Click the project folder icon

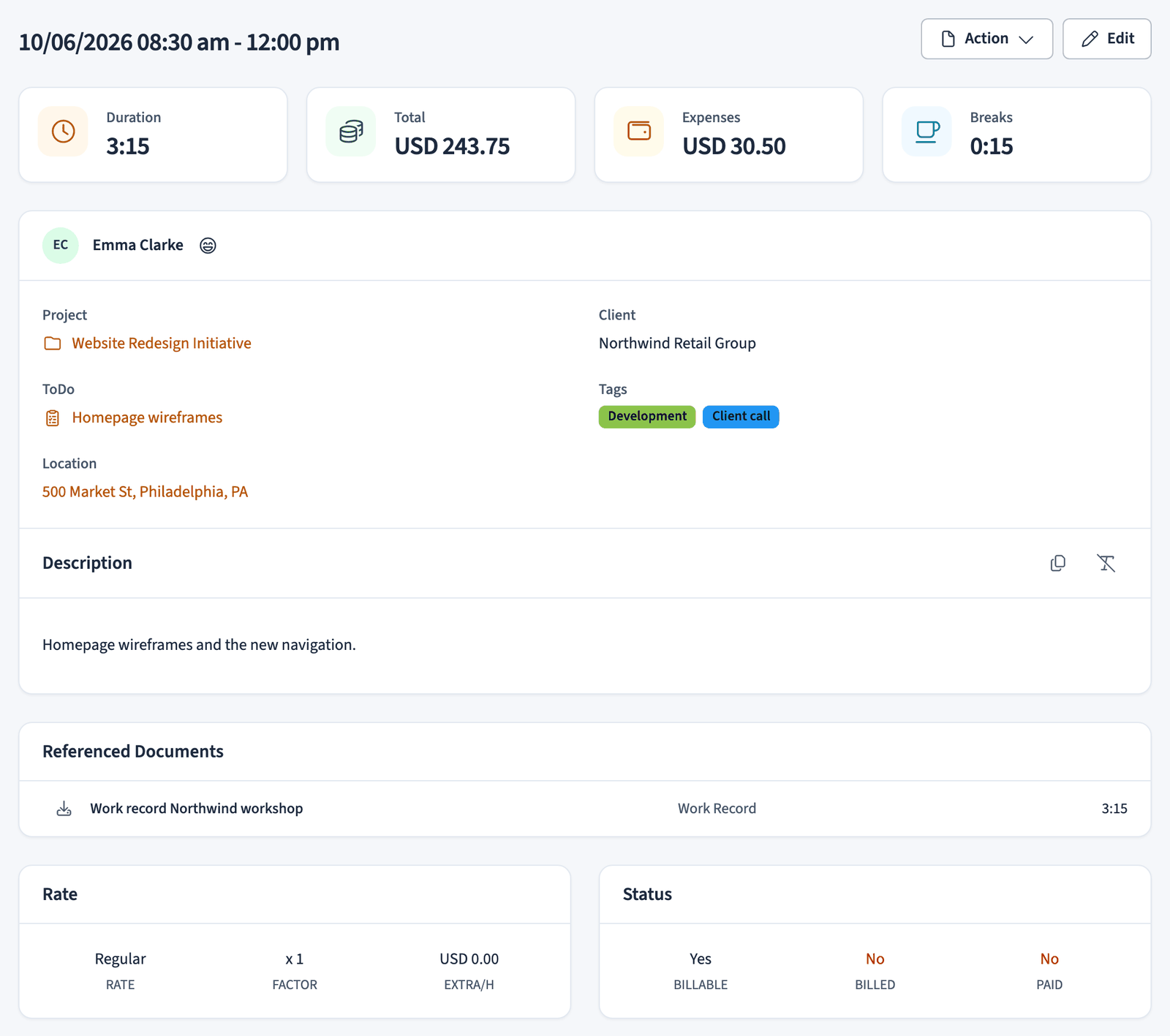tap(53, 344)
